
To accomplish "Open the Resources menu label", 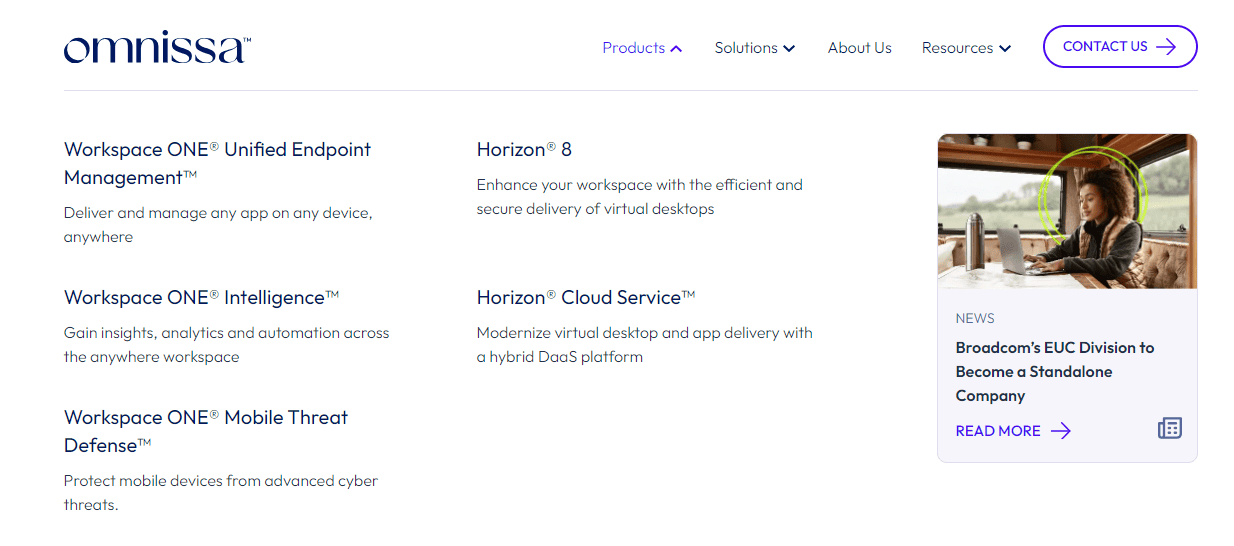I will [x=957, y=48].
